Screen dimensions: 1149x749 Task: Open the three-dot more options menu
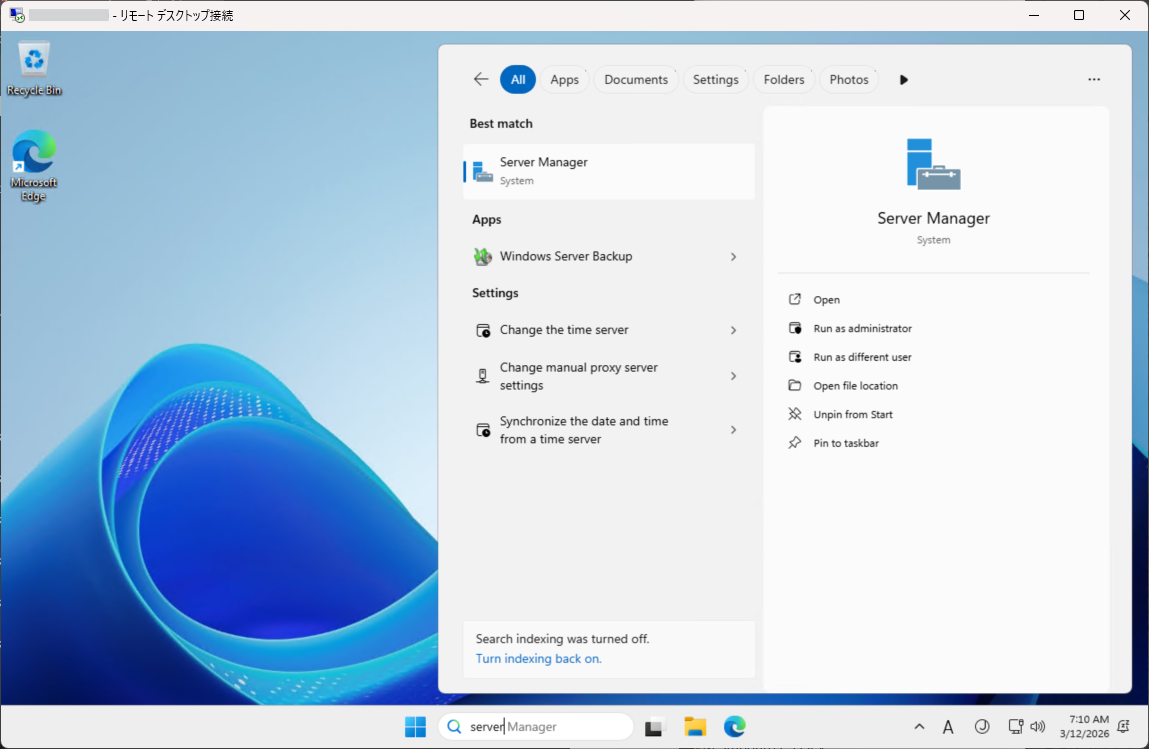[1093, 80]
